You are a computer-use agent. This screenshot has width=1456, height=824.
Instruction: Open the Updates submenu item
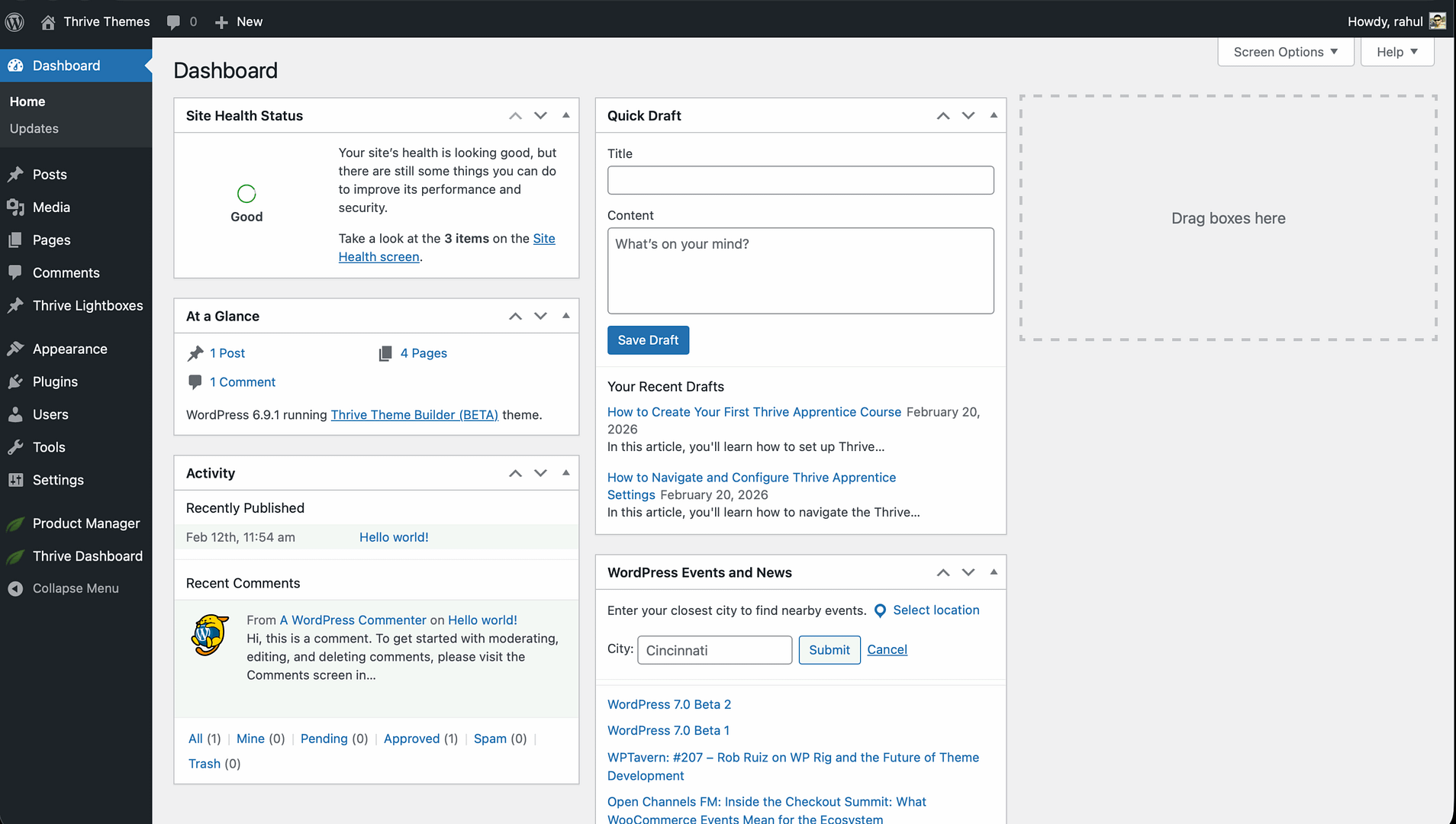pyautogui.click(x=34, y=129)
